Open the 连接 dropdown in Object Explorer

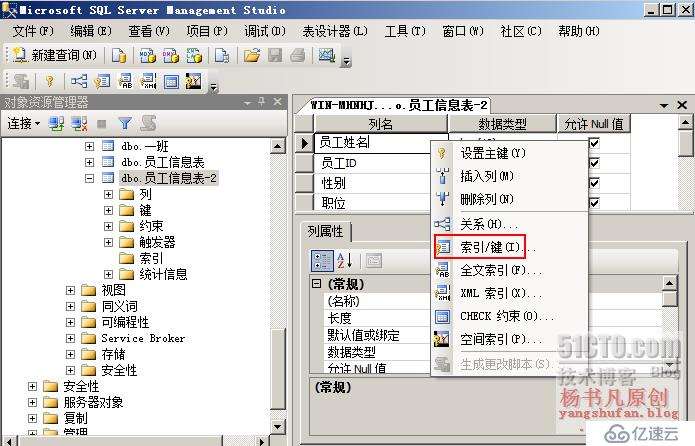coord(23,123)
